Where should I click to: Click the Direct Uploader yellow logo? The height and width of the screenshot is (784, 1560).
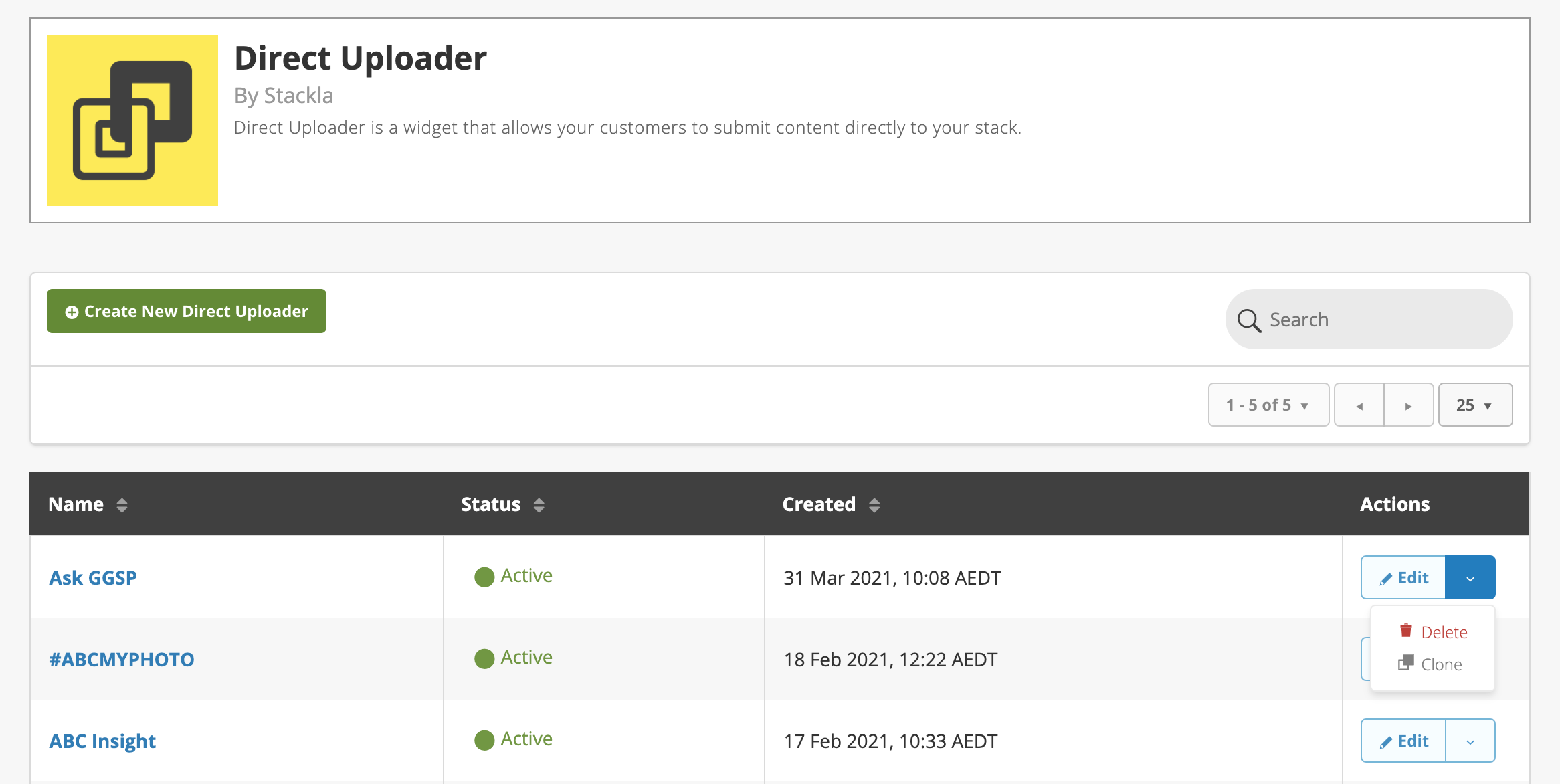(132, 120)
